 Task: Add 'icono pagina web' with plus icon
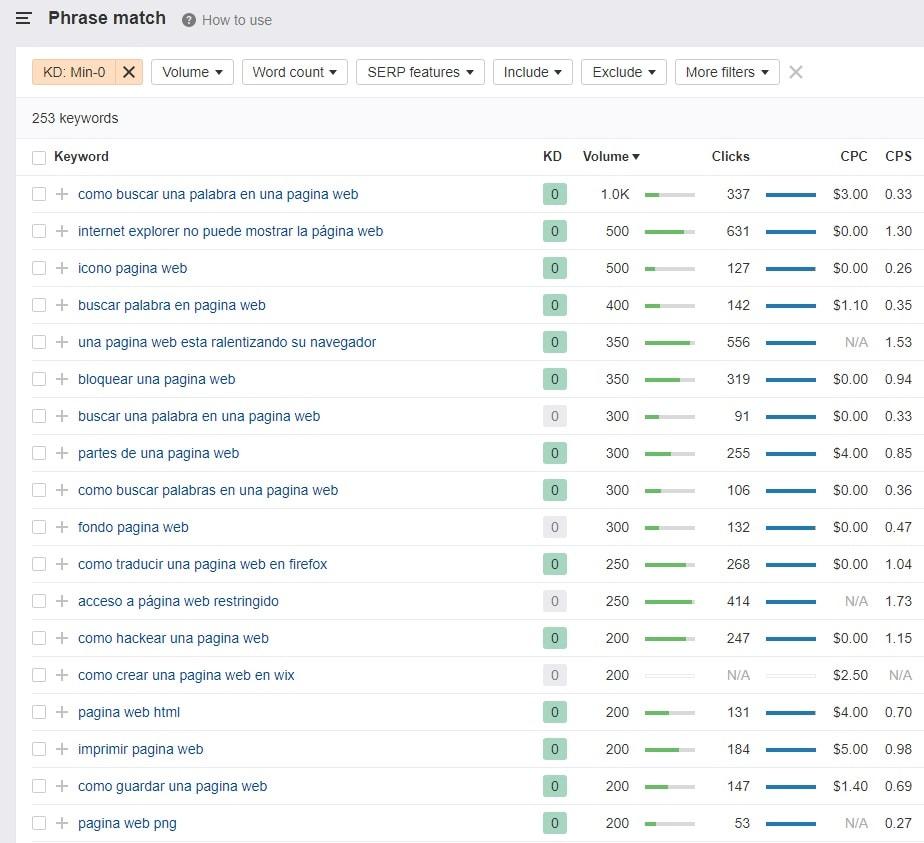tap(62, 268)
